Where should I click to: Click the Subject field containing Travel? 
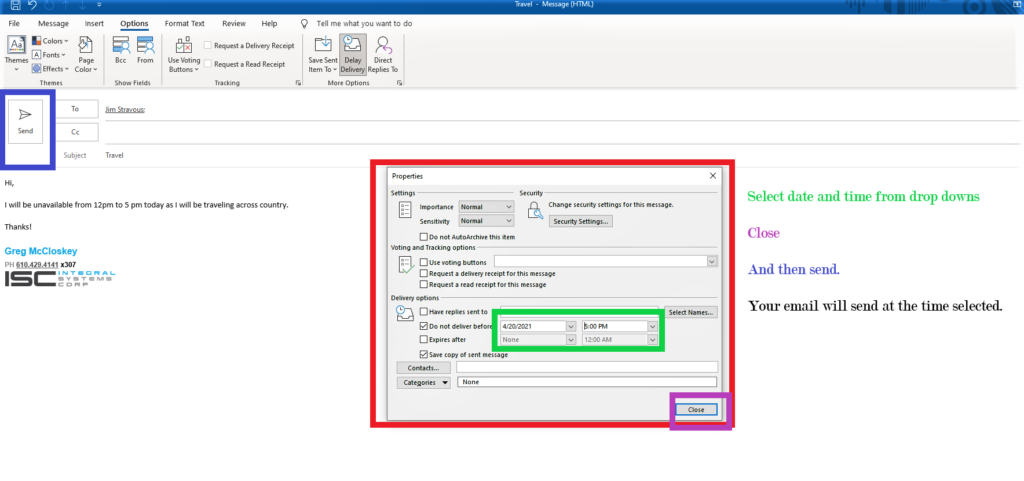click(562, 155)
